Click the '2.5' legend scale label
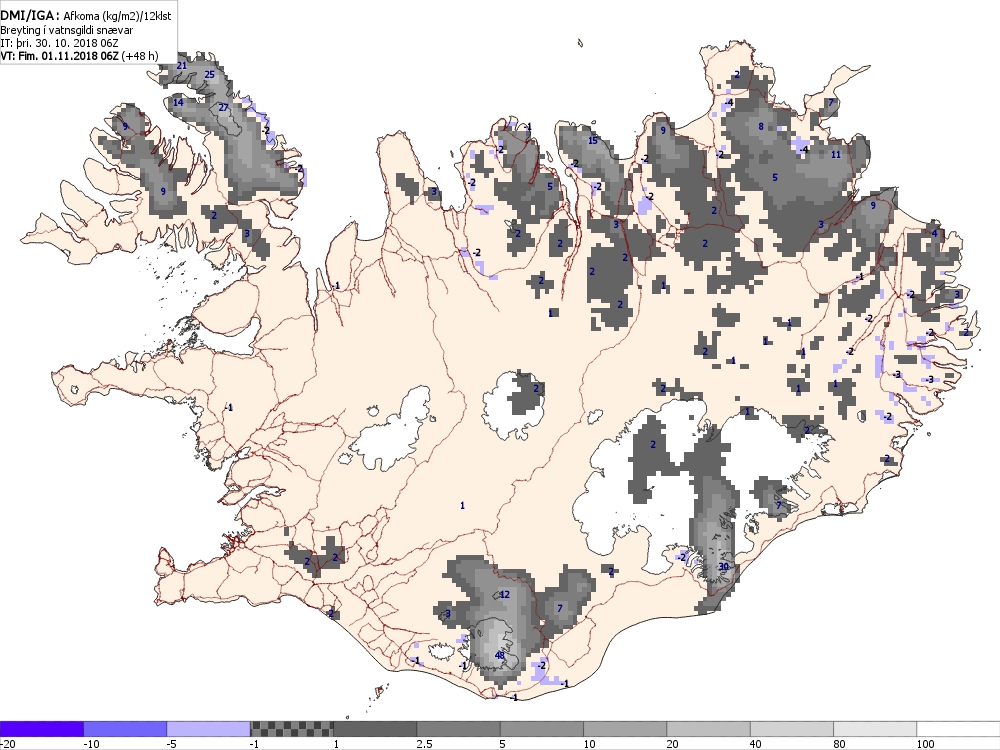1000x750 pixels. 424,744
